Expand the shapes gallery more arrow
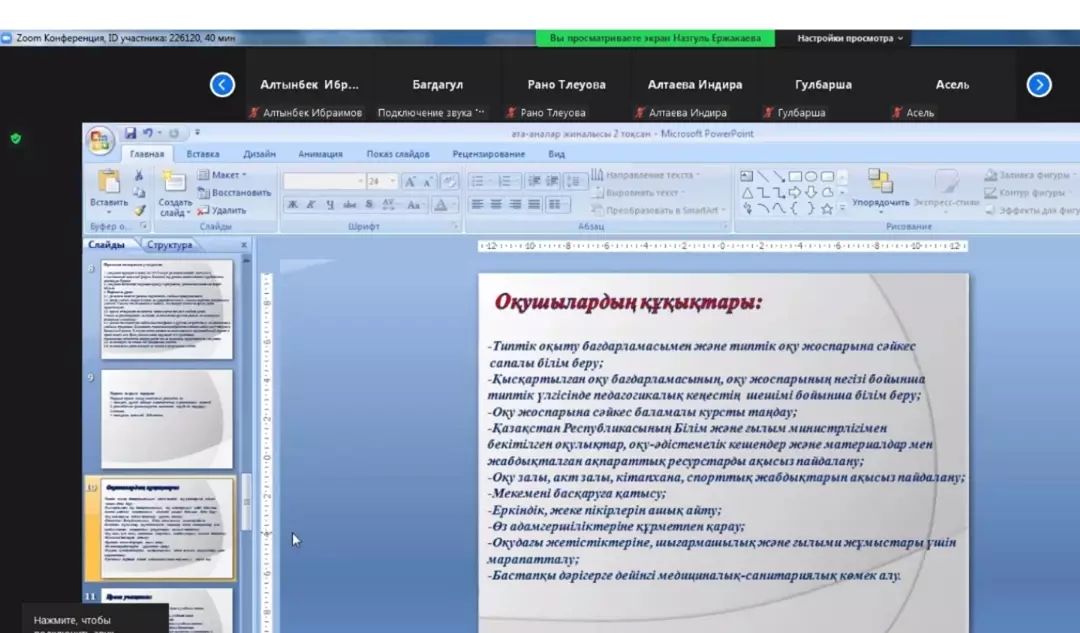This screenshot has width=1080, height=633. 842,207
